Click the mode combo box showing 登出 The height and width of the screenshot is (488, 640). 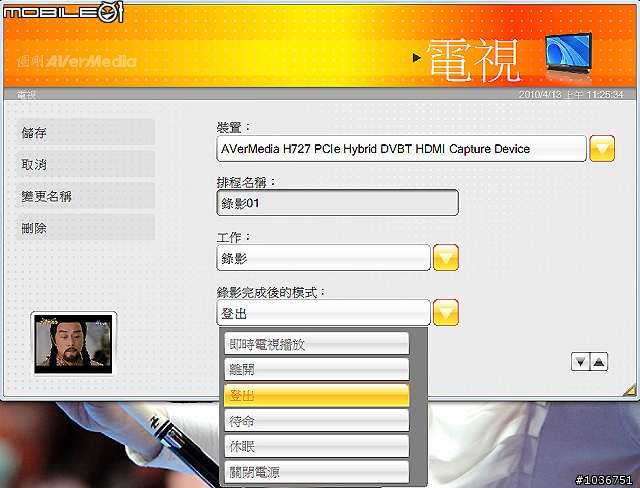tap(323, 313)
